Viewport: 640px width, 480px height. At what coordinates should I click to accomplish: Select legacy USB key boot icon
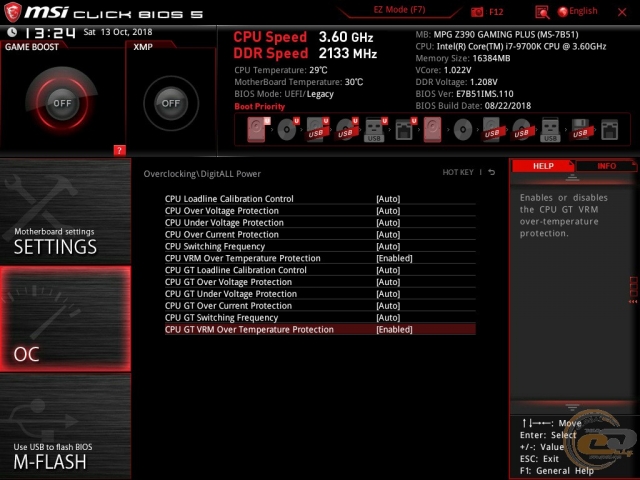point(550,130)
